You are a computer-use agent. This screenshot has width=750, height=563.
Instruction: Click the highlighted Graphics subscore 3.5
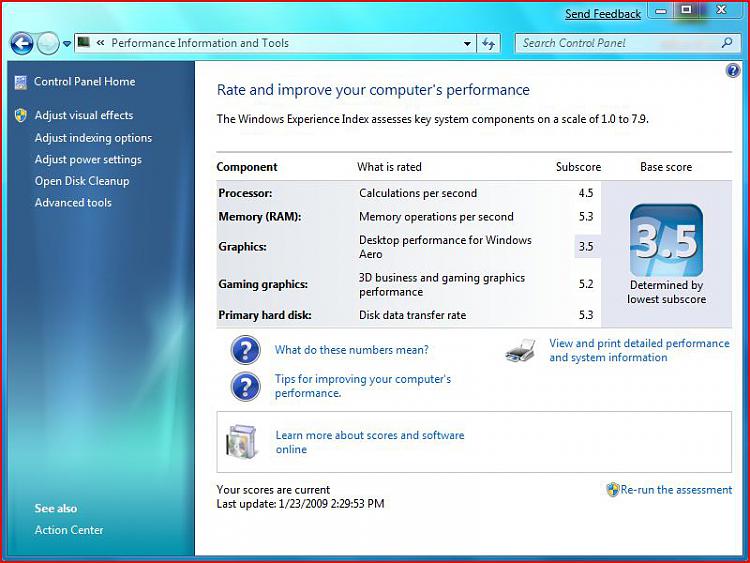586,247
